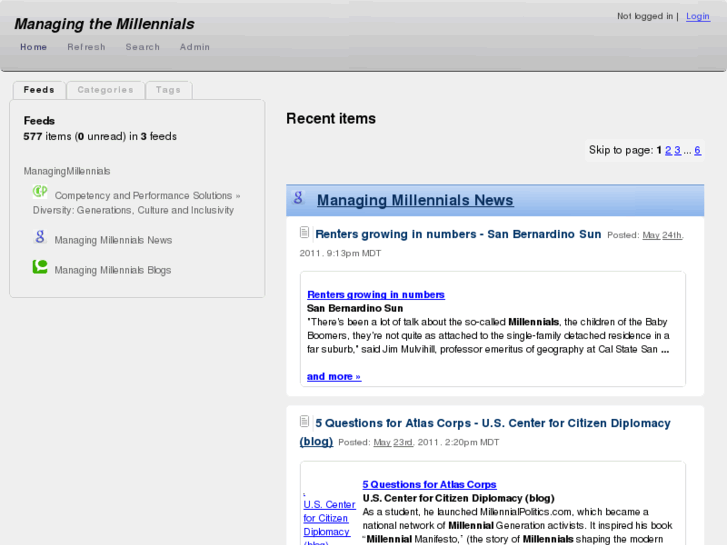This screenshot has height=545, width=727.
Task: Select the Feeds tab
Action: (39, 90)
